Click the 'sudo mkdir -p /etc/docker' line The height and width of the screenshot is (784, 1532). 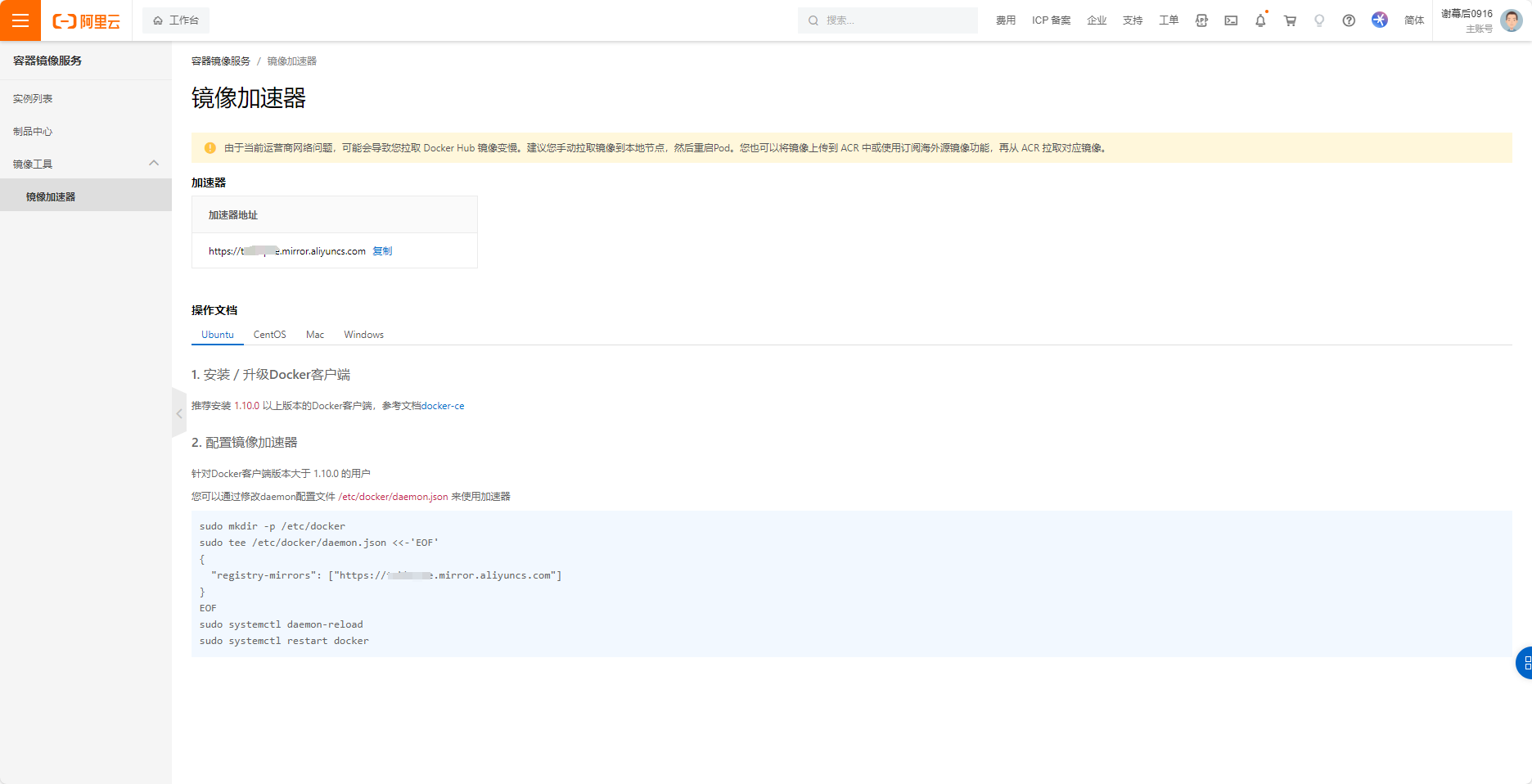273,526
